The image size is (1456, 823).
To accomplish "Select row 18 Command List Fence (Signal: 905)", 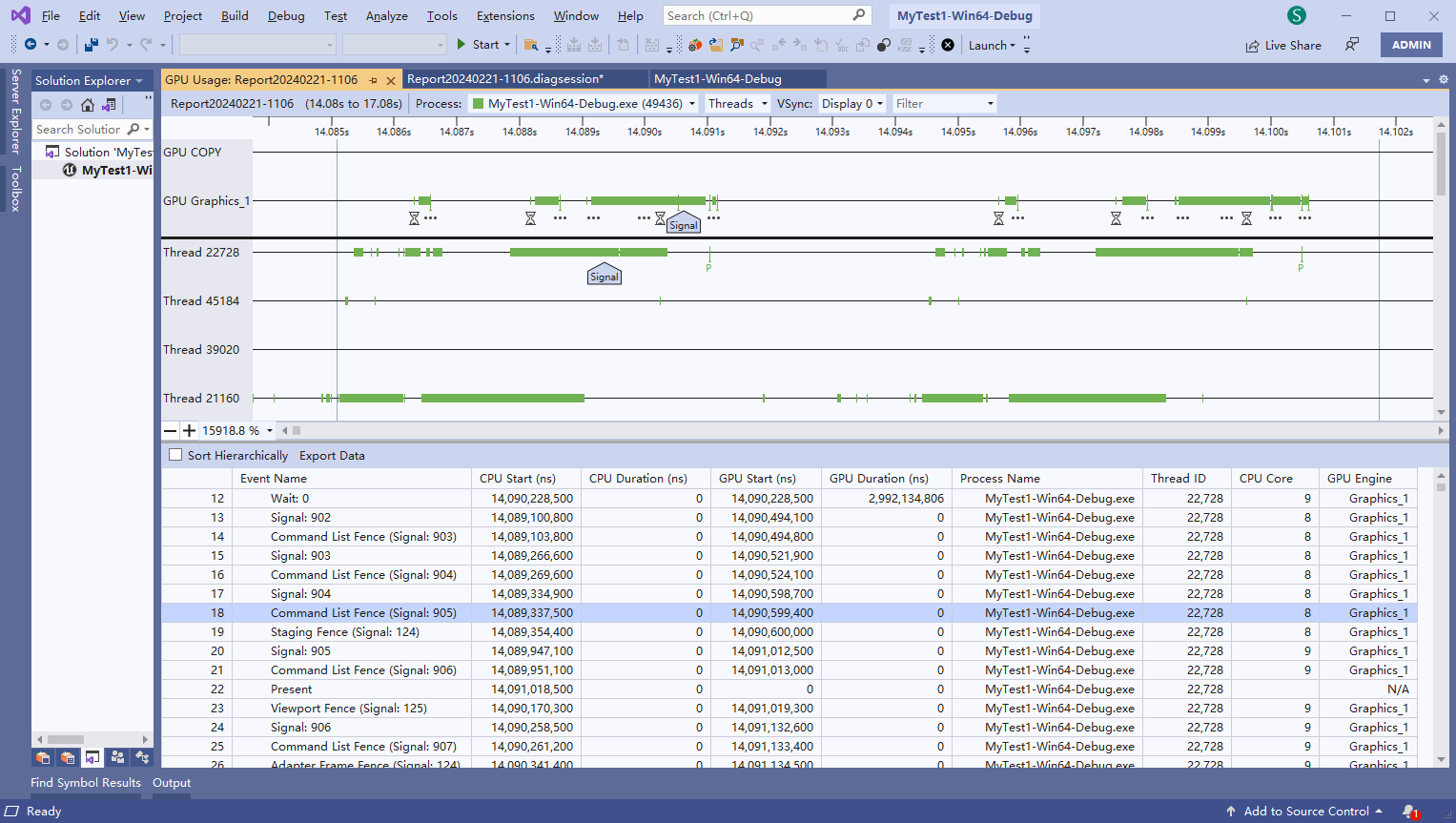I will click(790, 613).
